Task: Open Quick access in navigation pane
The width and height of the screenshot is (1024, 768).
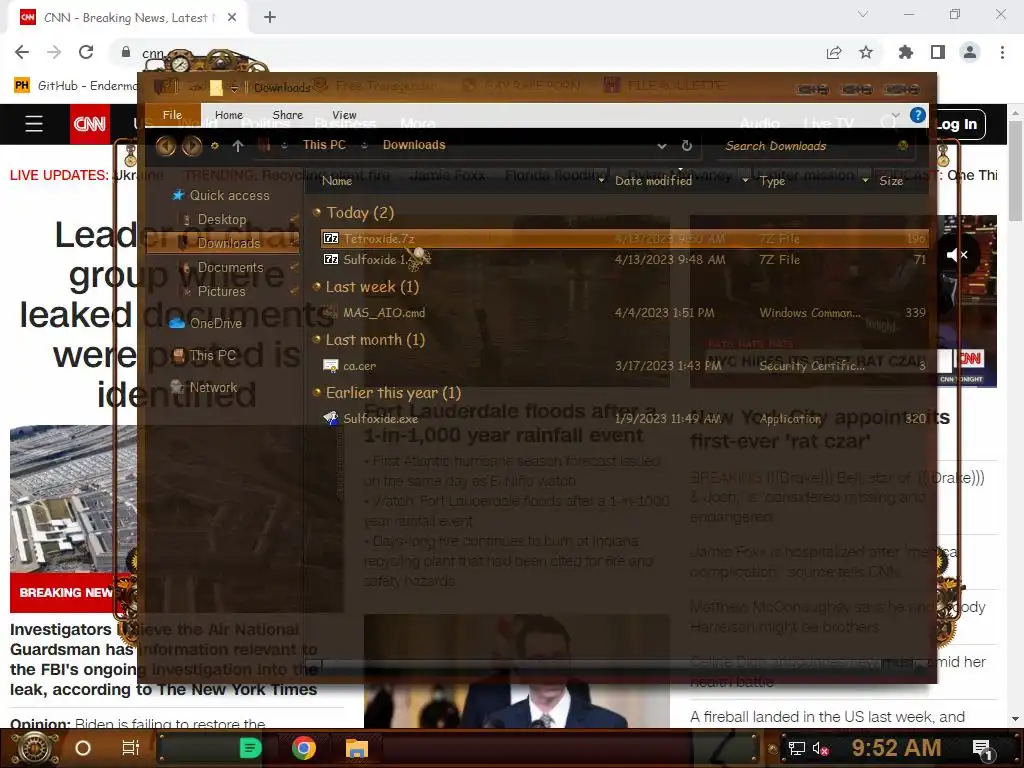Action: point(229,195)
